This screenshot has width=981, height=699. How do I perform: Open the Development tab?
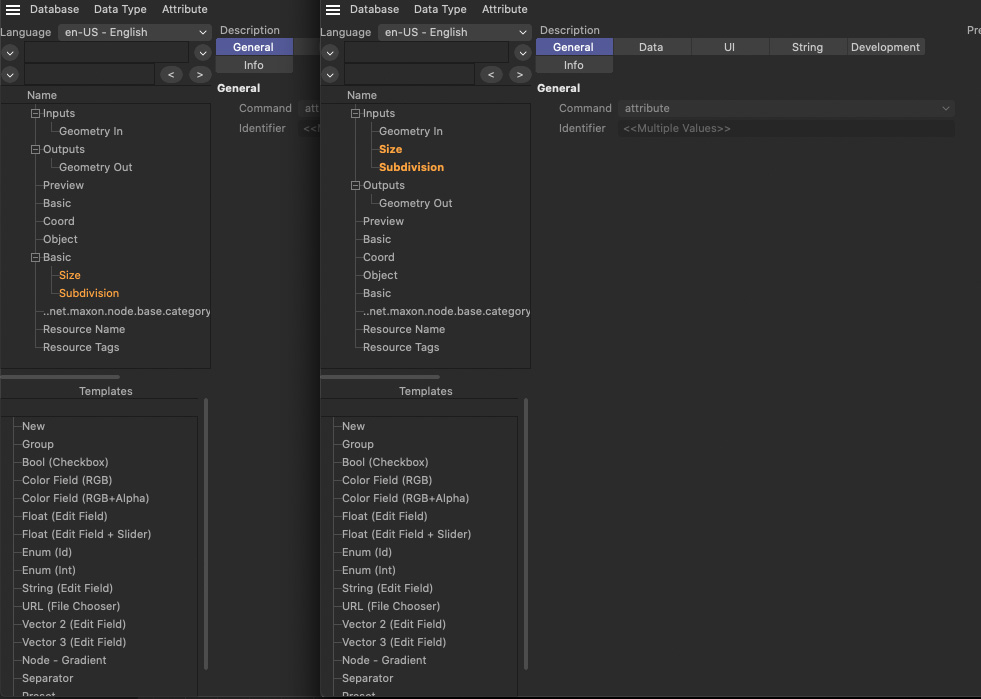[x=885, y=47]
